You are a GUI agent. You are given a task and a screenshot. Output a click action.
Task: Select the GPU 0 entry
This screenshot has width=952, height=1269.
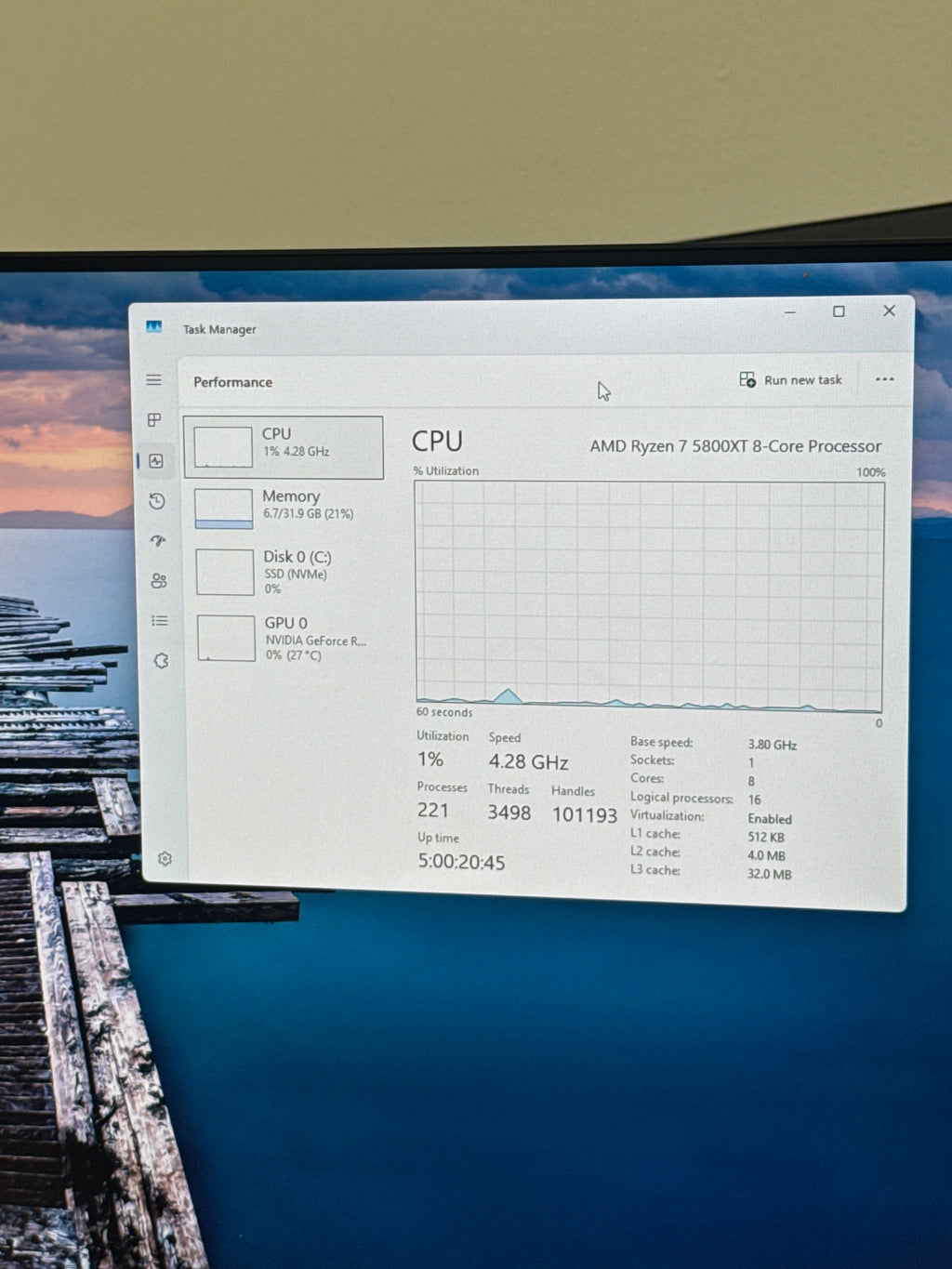point(284,638)
